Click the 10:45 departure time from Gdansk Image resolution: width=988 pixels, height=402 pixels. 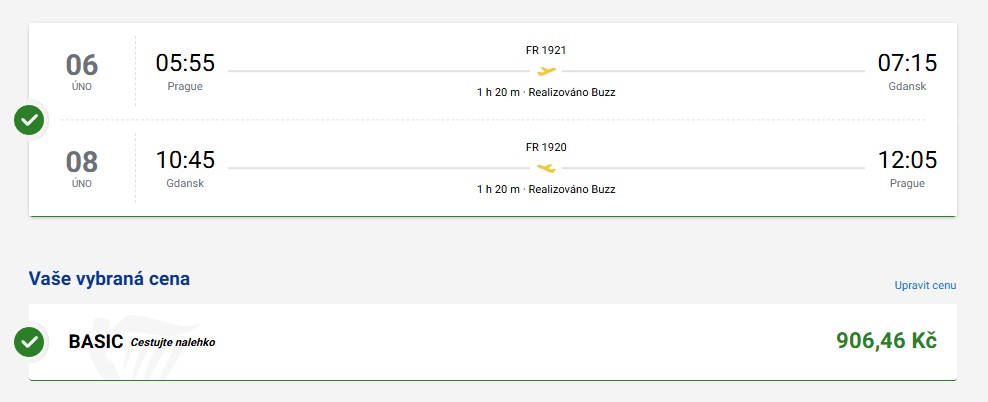185,160
